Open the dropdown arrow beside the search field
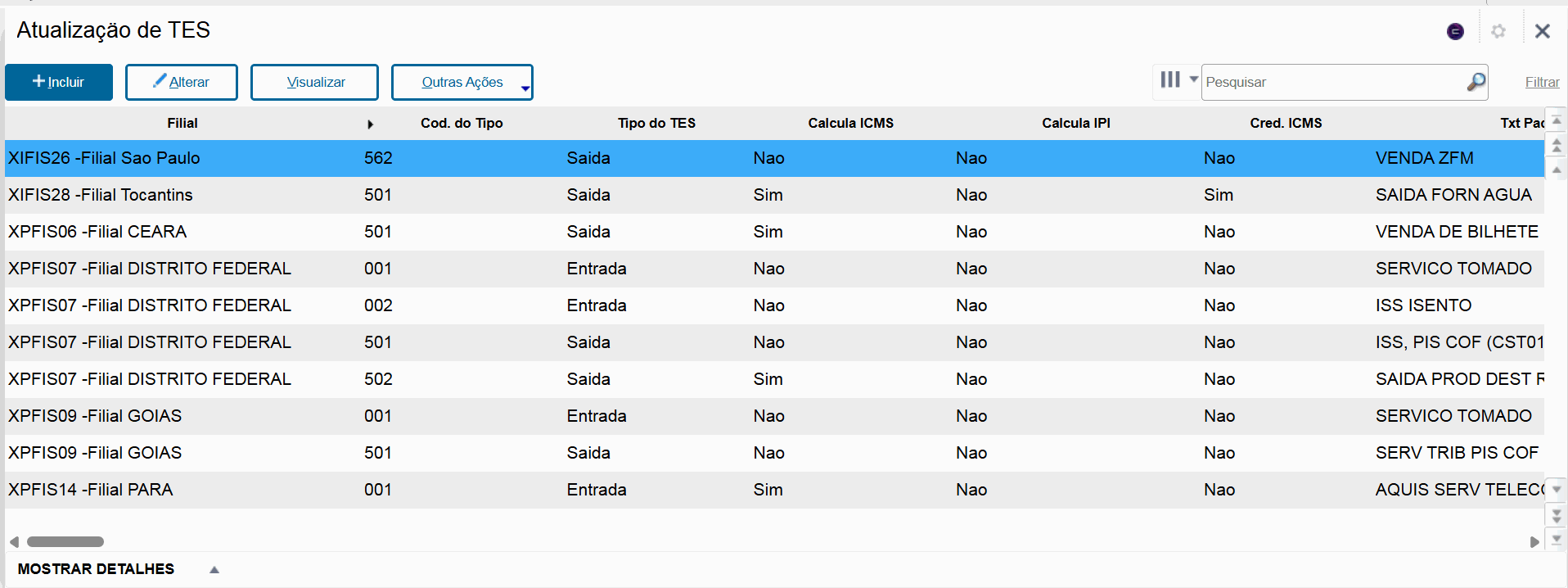 tap(1193, 79)
